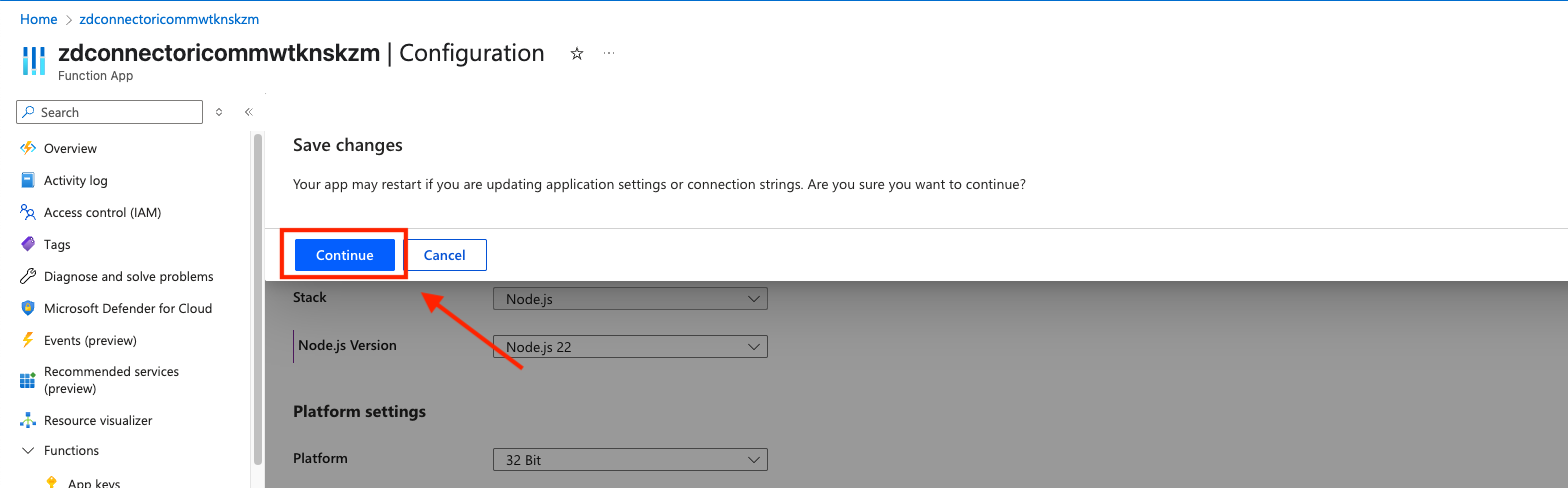Open Overview in the sidebar
The height and width of the screenshot is (488, 1568).
pyautogui.click(x=70, y=148)
